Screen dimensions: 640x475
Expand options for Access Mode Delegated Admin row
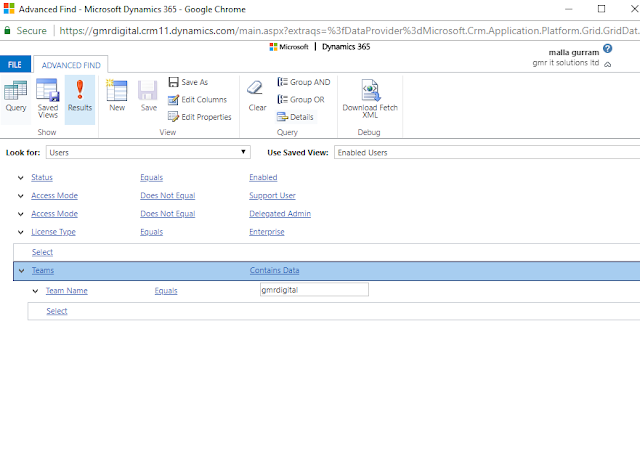[21, 214]
